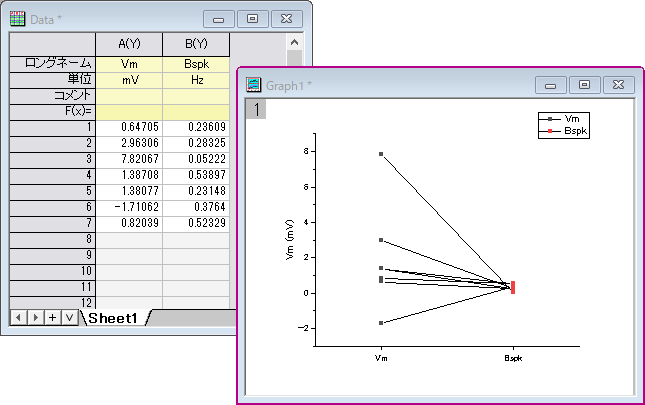Click the top Vm data point near 8
Viewport: 645px width, 405px height.
coord(381,154)
